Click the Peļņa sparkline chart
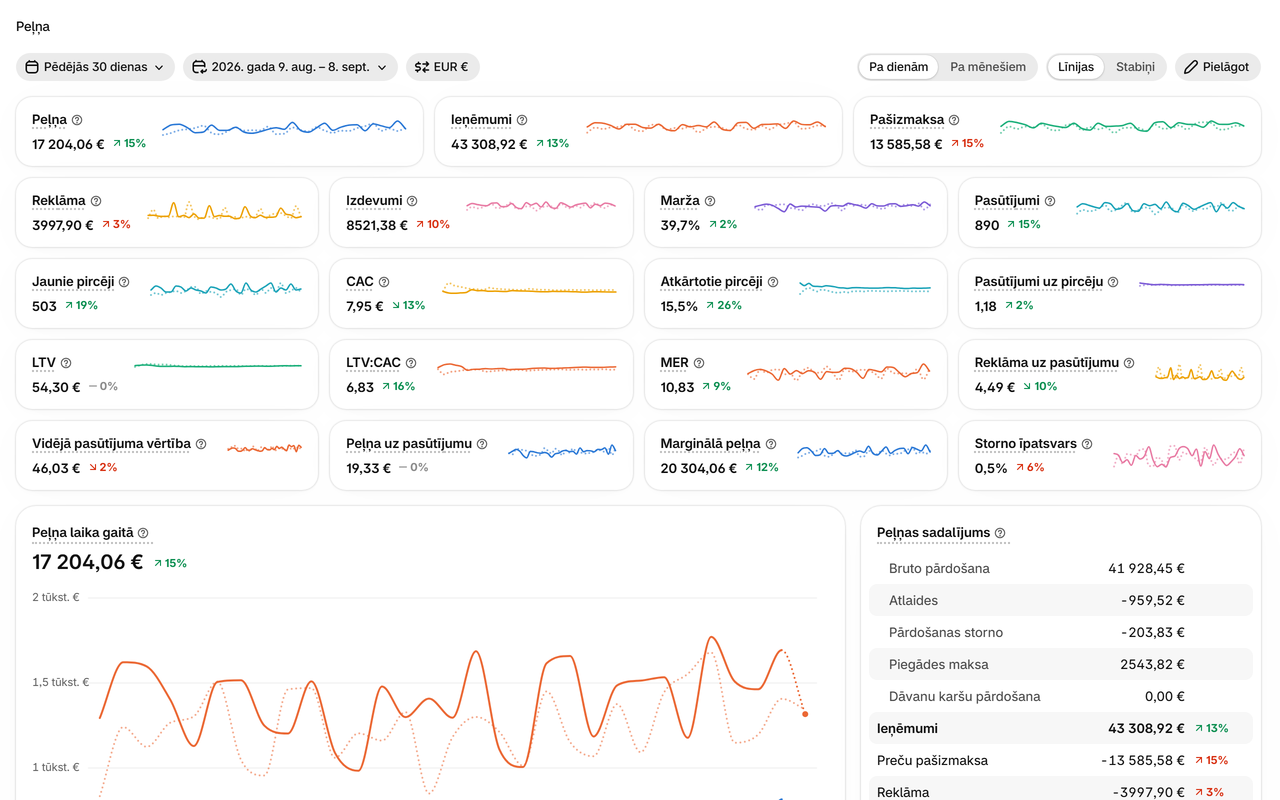This screenshot has width=1280, height=800. pos(284,128)
